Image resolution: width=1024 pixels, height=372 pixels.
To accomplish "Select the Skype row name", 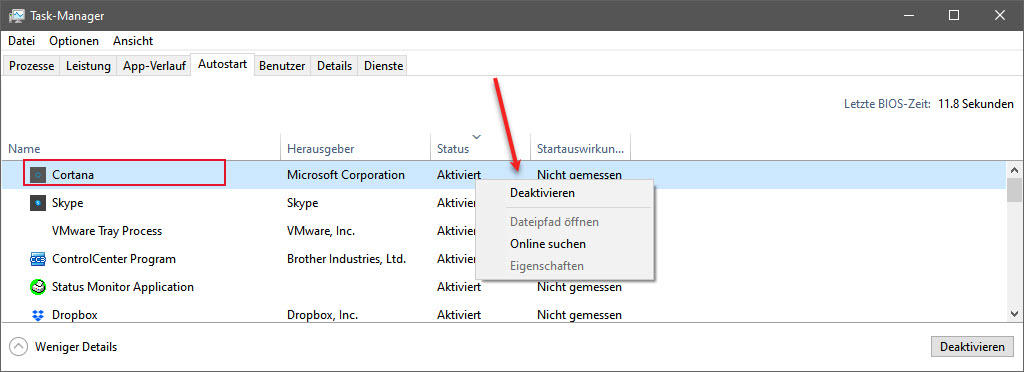I will [68, 203].
